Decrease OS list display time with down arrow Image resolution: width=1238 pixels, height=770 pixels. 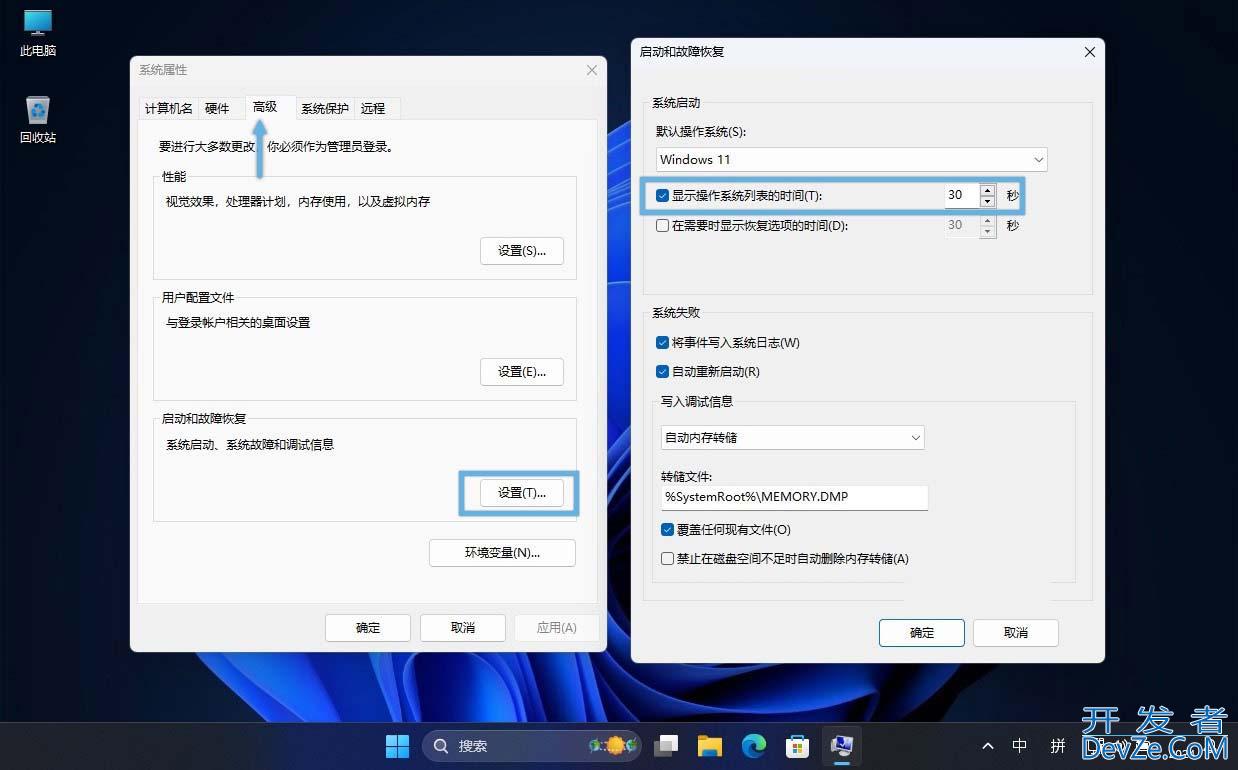point(988,201)
